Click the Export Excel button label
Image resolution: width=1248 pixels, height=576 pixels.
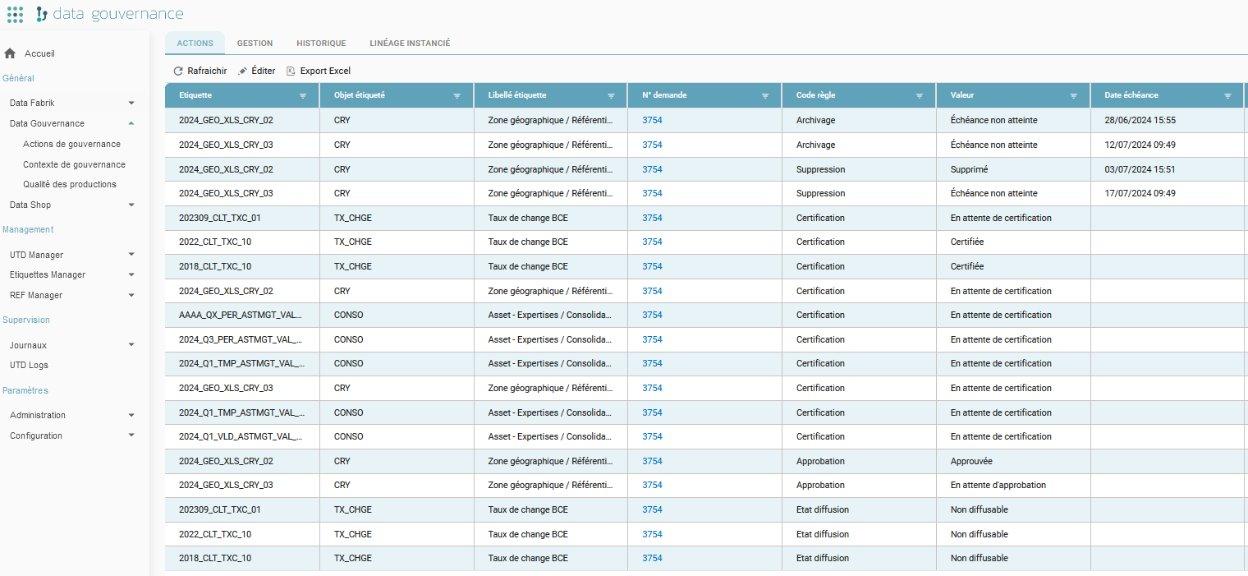coord(325,71)
